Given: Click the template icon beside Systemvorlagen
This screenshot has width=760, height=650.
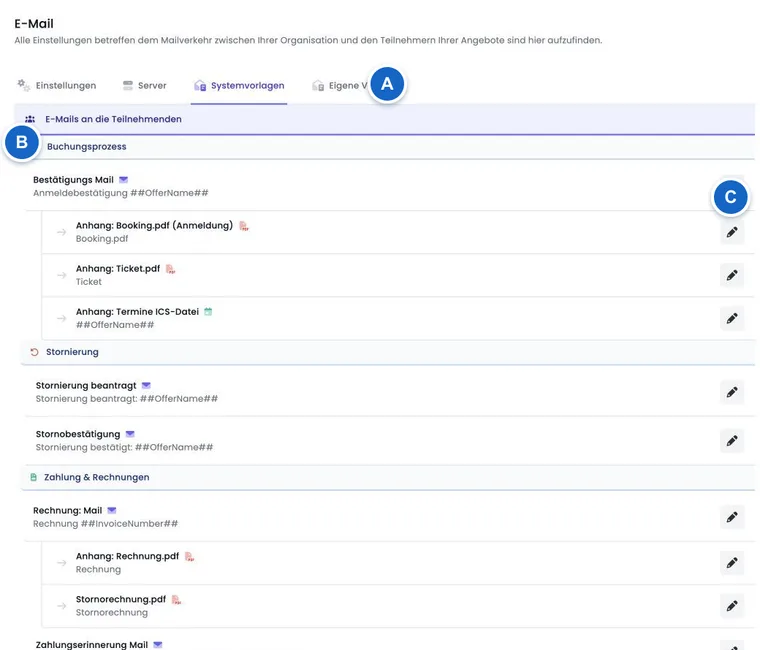Looking at the screenshot, I should pyautogui.click(x=200, y=86).
